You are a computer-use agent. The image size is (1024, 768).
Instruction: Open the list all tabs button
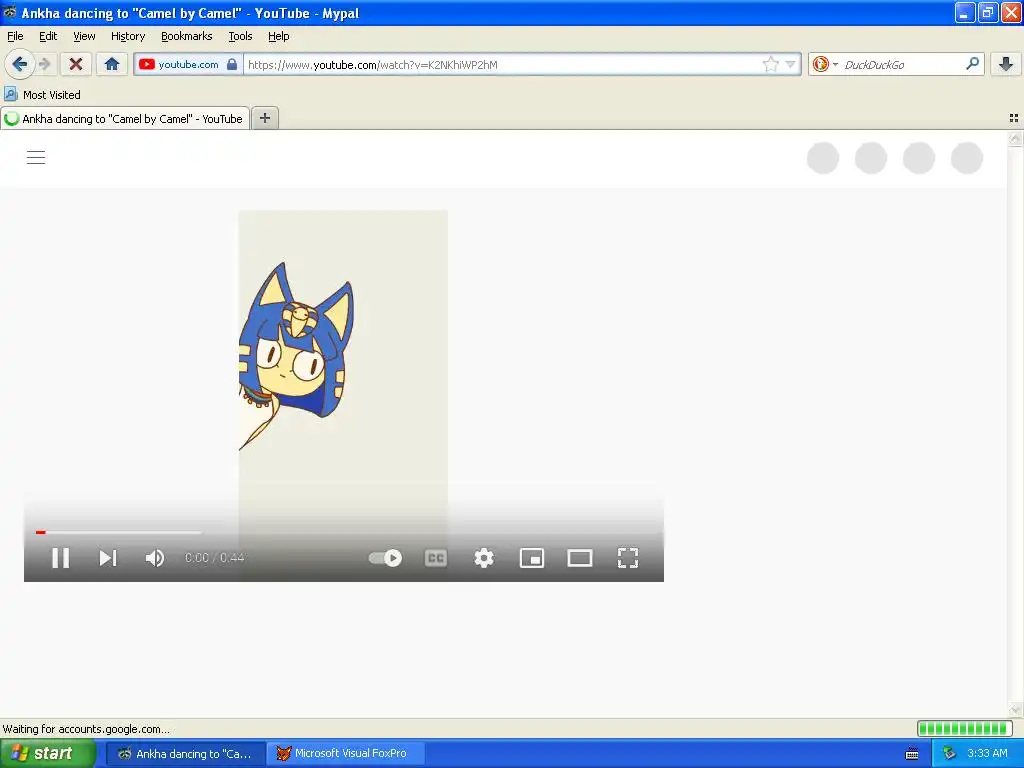tap(1014, 118)
